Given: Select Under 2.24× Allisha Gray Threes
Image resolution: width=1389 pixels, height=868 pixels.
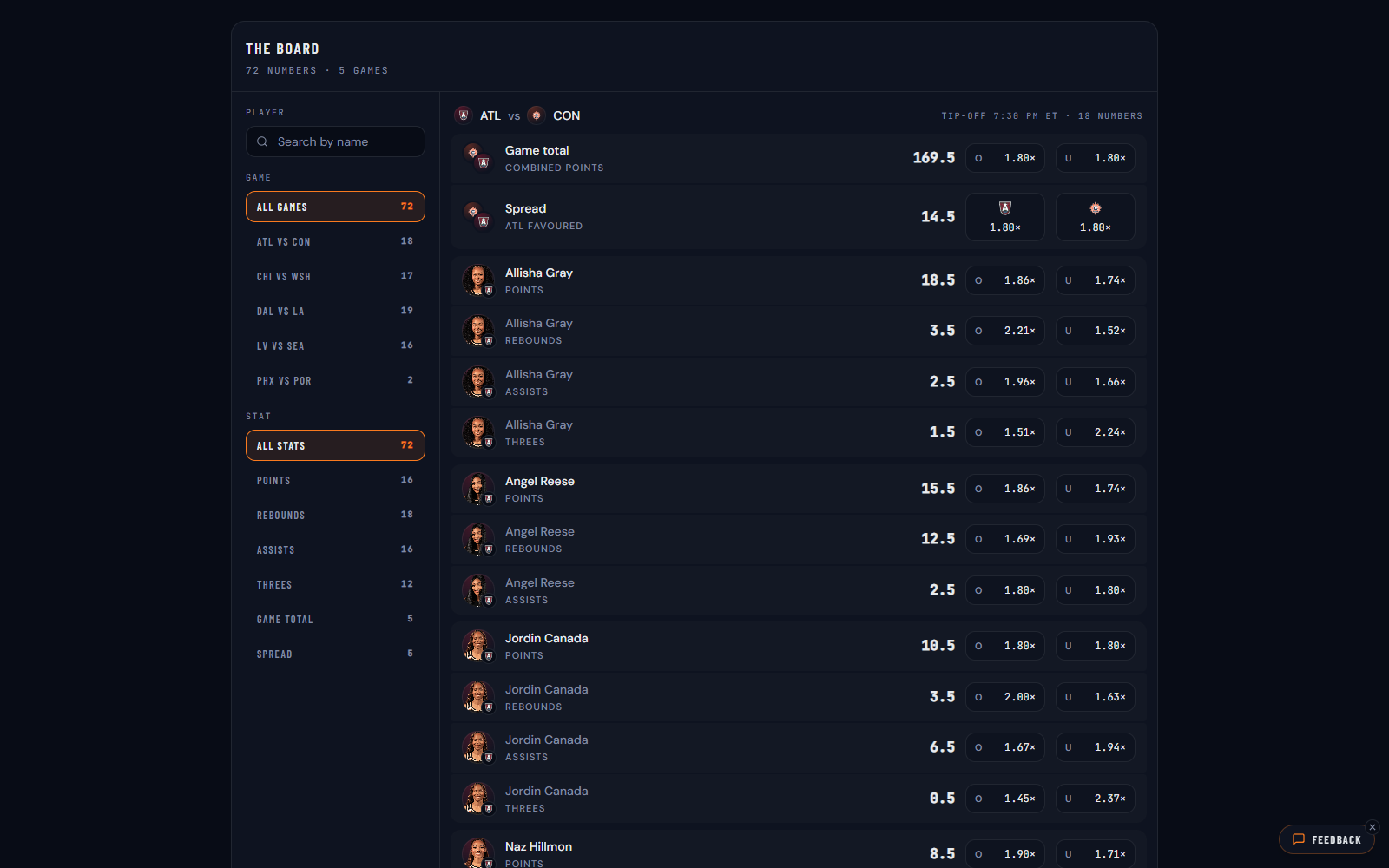Looking at the screenshot, I should click(1096, 432).
